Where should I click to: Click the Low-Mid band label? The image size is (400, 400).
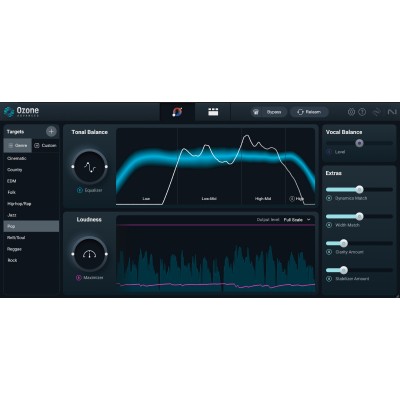pos(209,199)
